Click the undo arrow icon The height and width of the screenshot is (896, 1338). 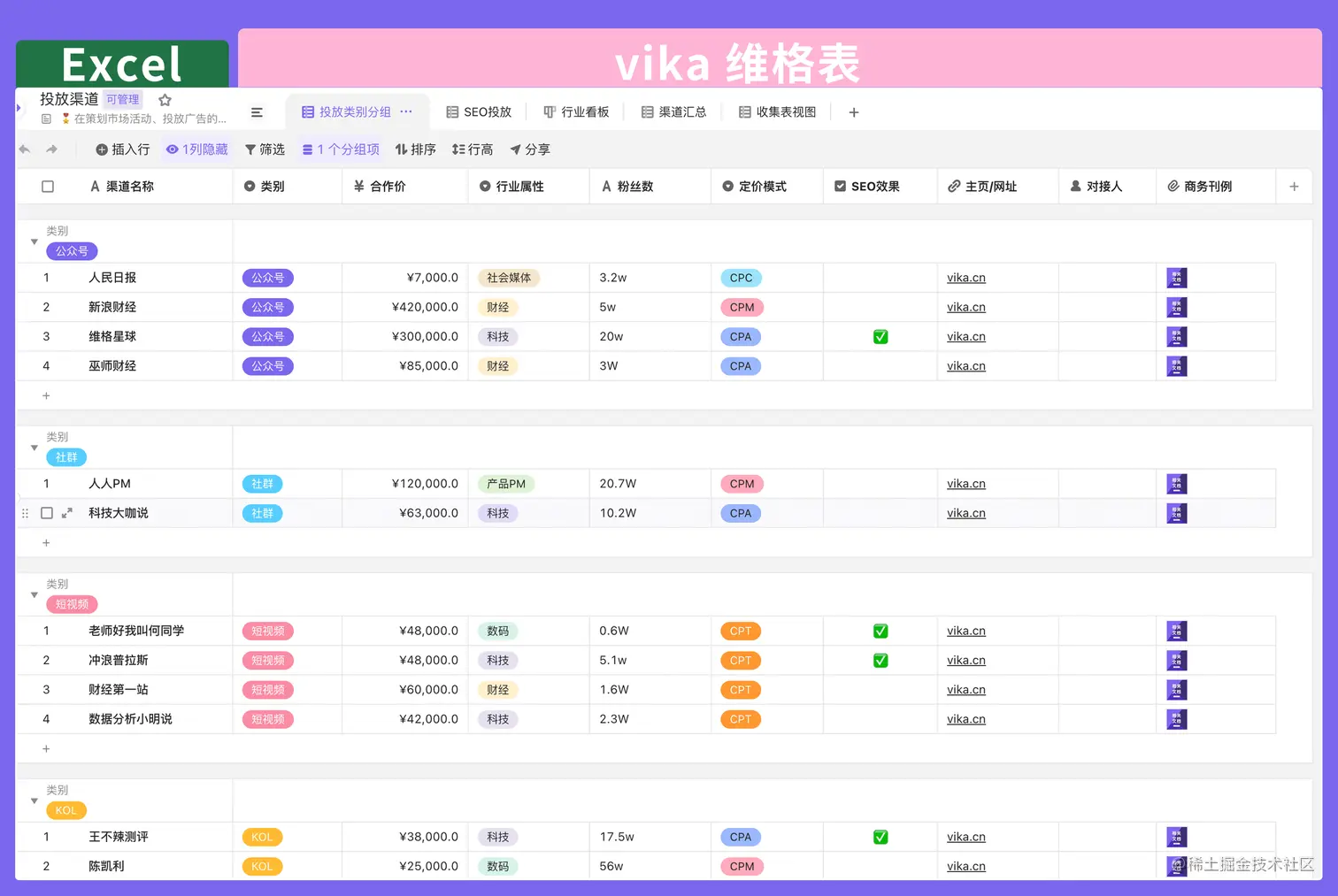tap(25, 149)
